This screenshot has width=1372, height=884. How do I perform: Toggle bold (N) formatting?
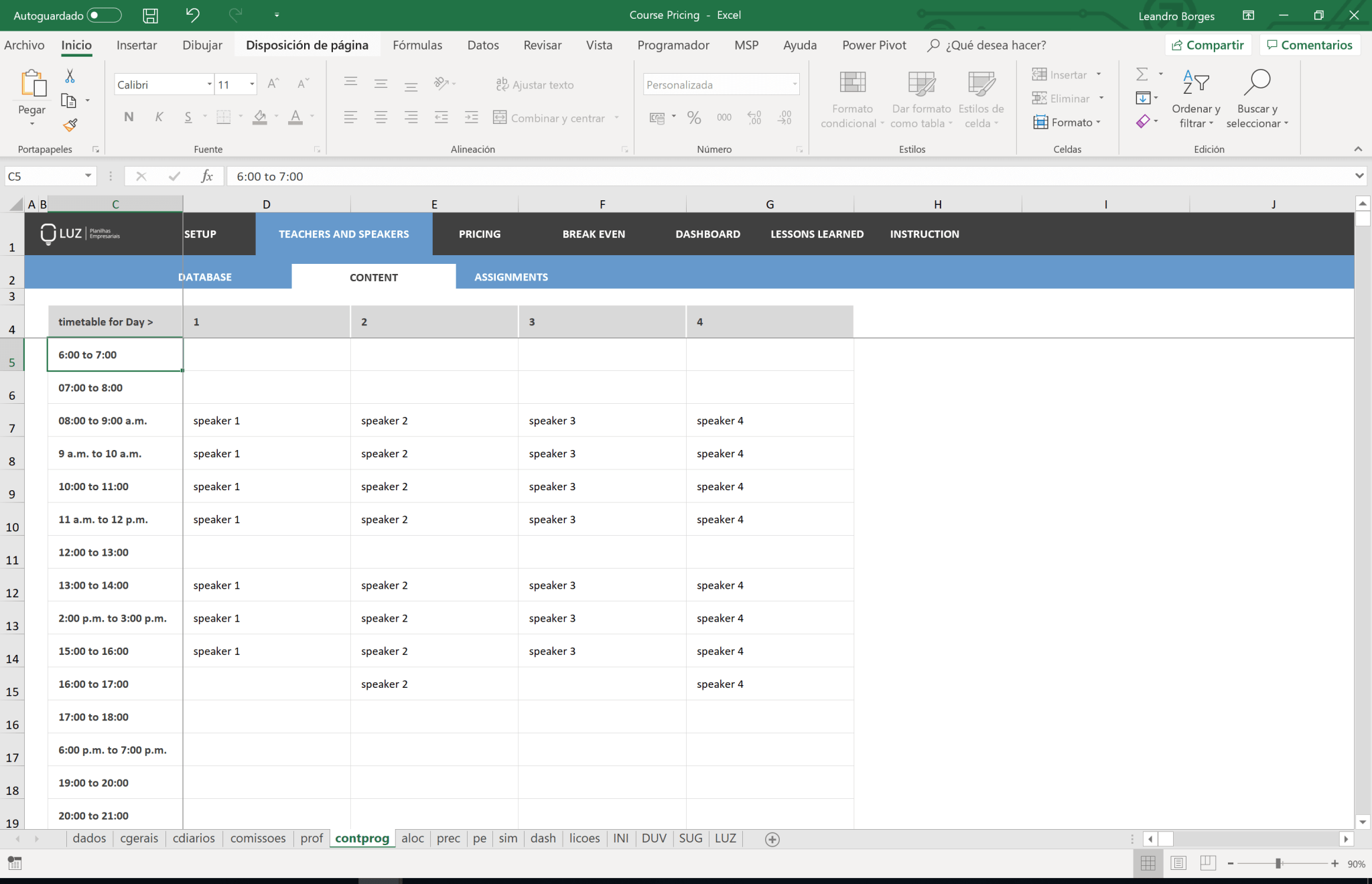(x=128, y=117)
